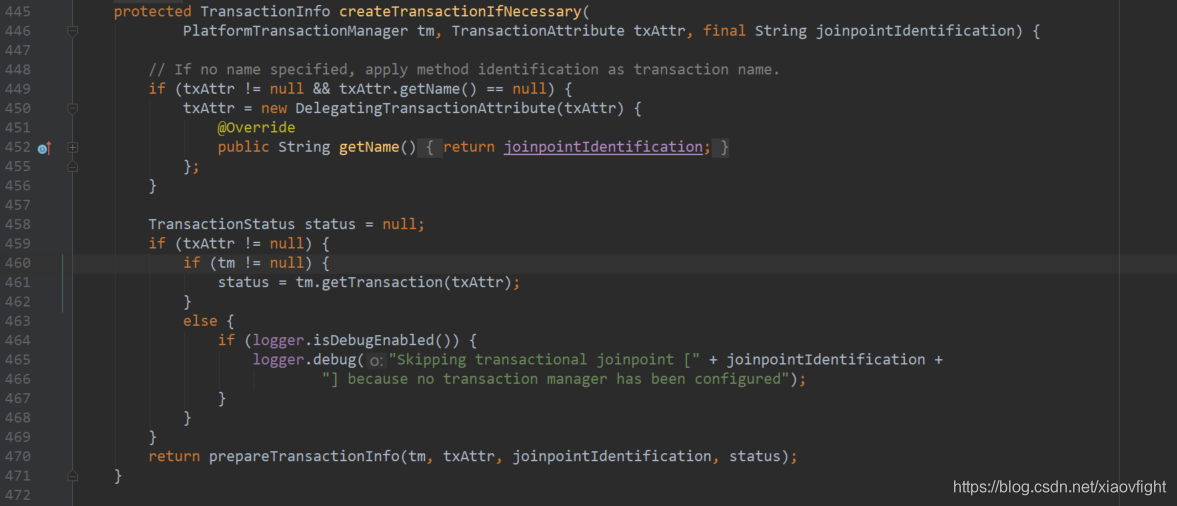Expand the folded opening brace after getName()
This screenshot has height=506, width=1177.
pyautogui.click(x=429, y=148)
